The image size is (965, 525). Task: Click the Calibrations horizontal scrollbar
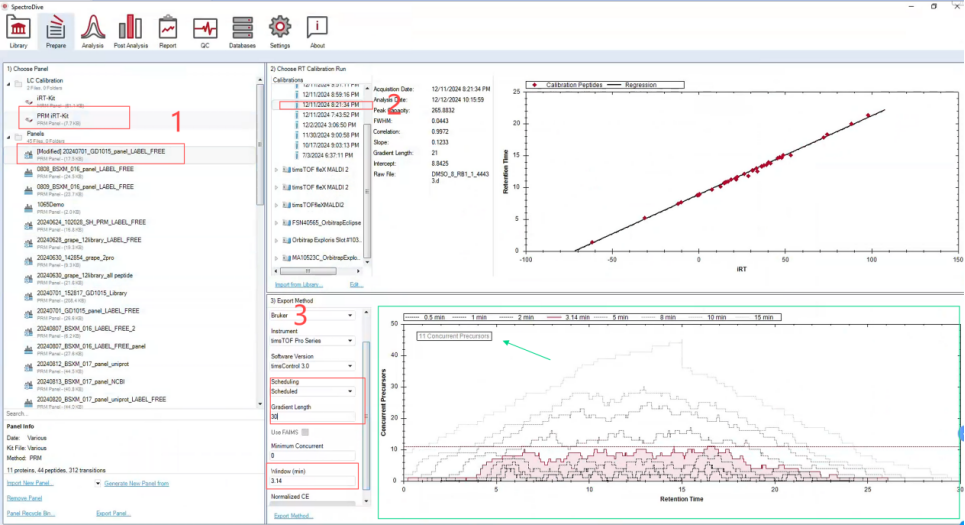coord(317,271)
